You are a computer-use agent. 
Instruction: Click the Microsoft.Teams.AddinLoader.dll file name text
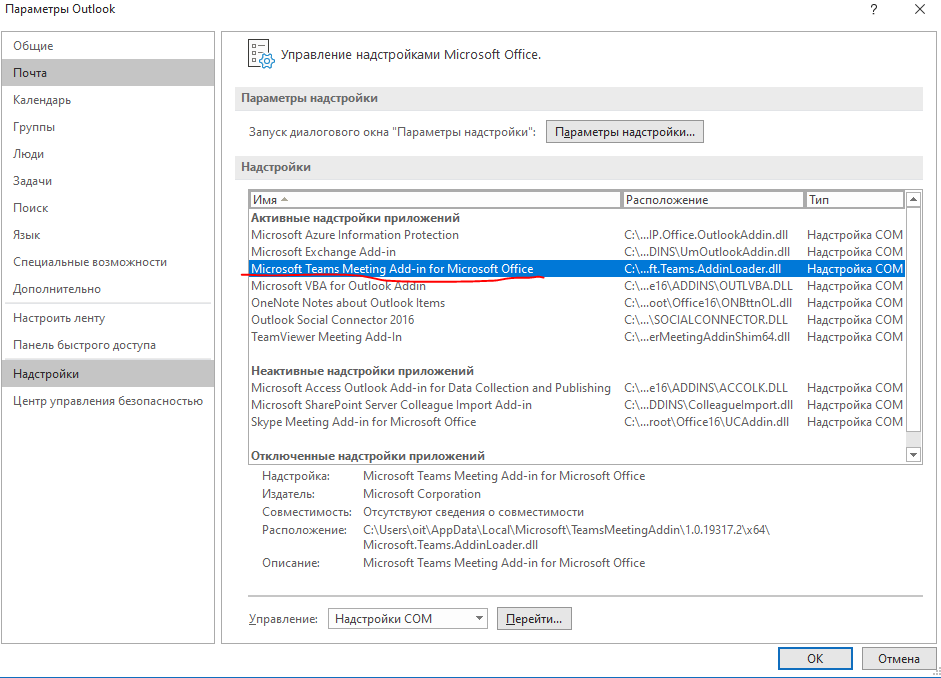pos(451,545)
